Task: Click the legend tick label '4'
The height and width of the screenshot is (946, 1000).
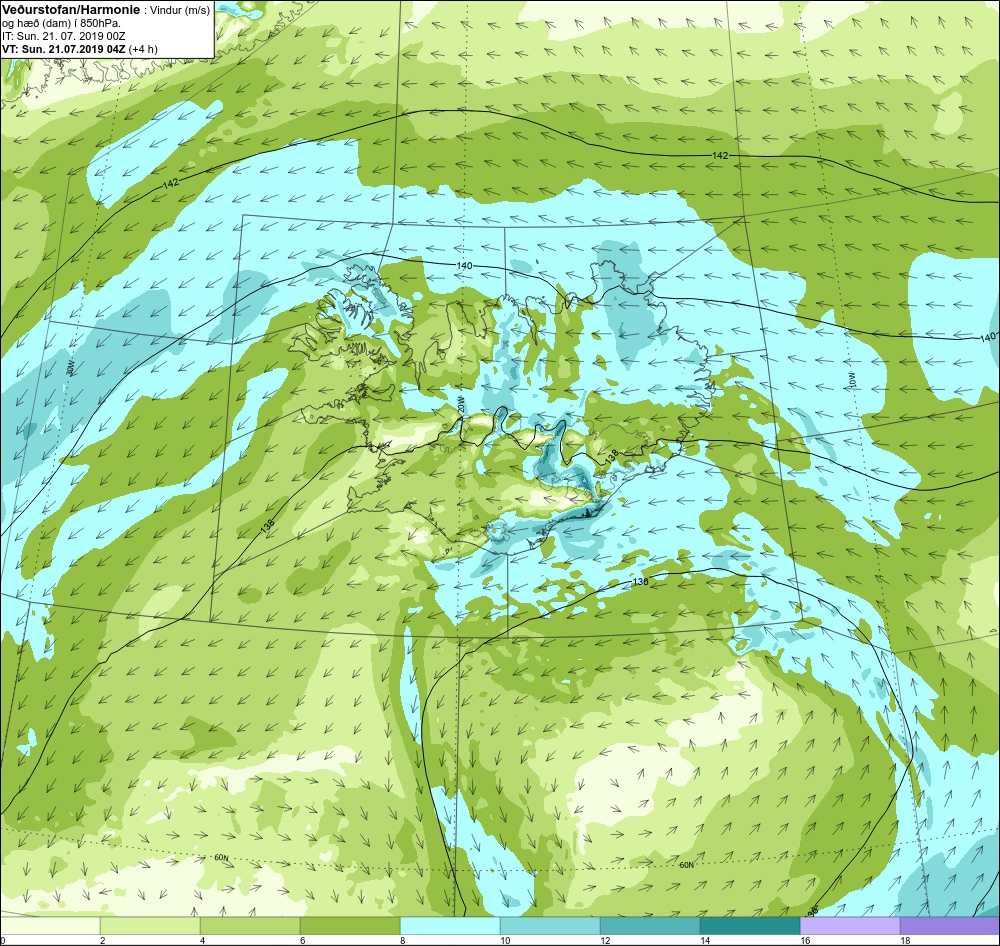Action: coord(203,940)
